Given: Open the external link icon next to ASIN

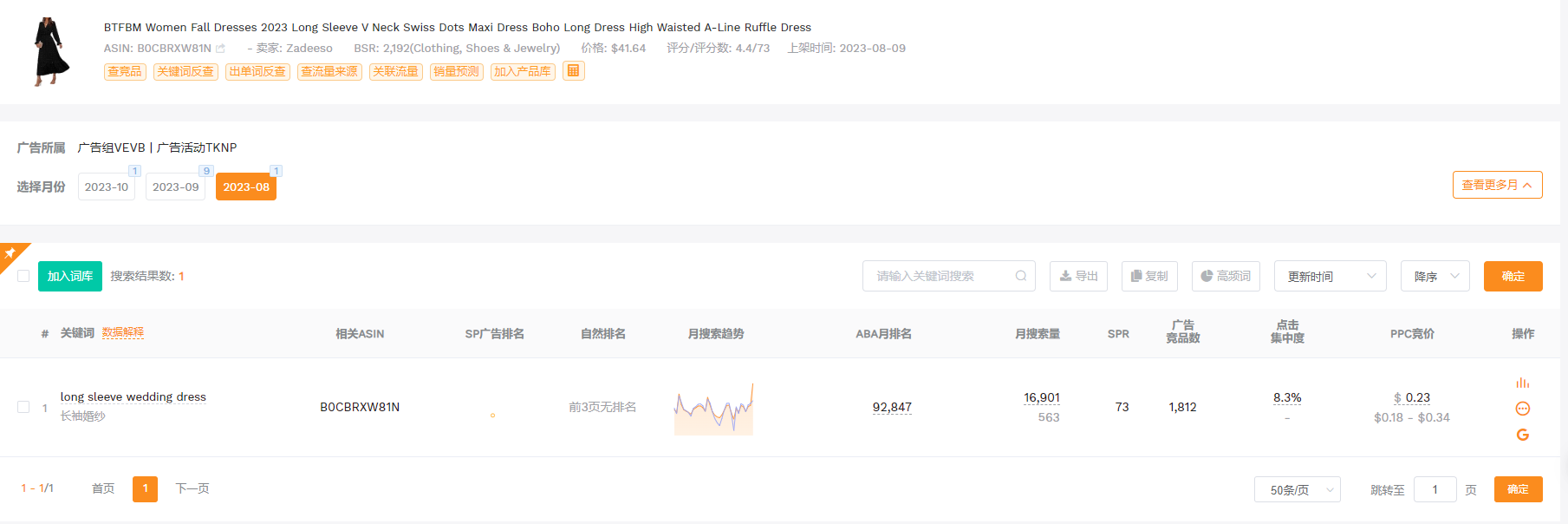Looking at the screenshot, I should click(221, 49).
